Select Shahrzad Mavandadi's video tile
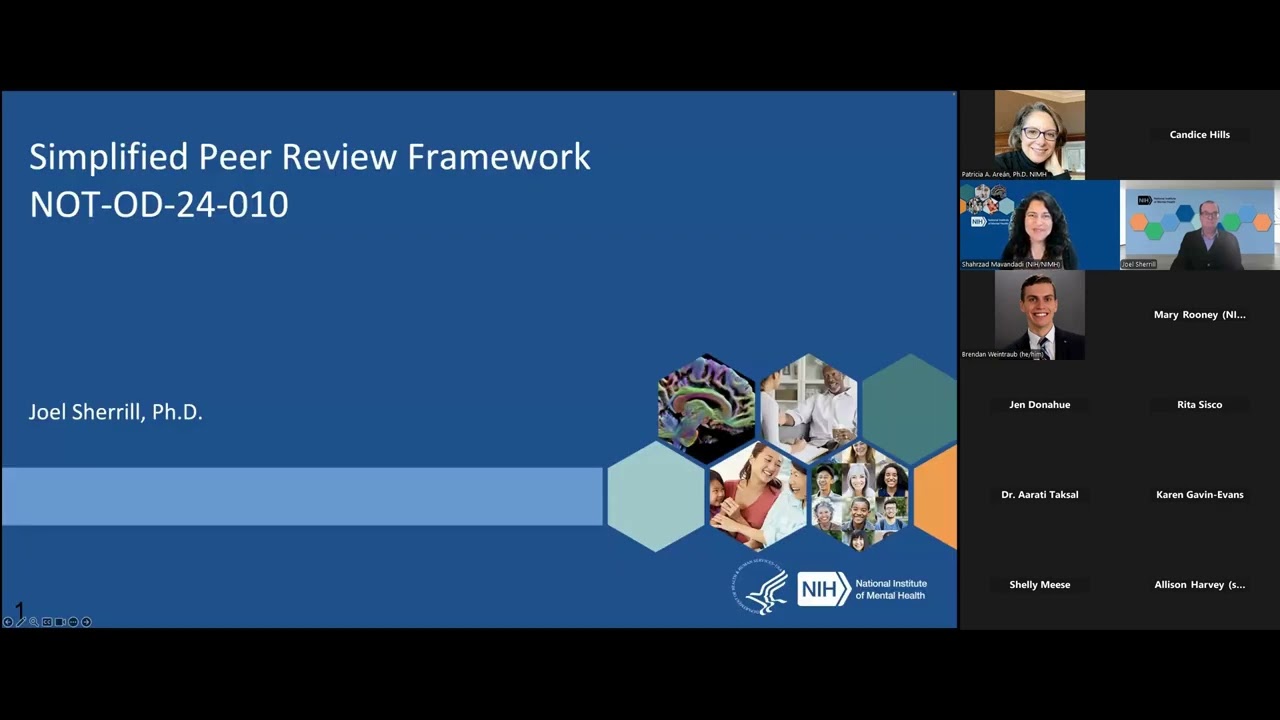The image size is (1280, 720). (1039, 225)
